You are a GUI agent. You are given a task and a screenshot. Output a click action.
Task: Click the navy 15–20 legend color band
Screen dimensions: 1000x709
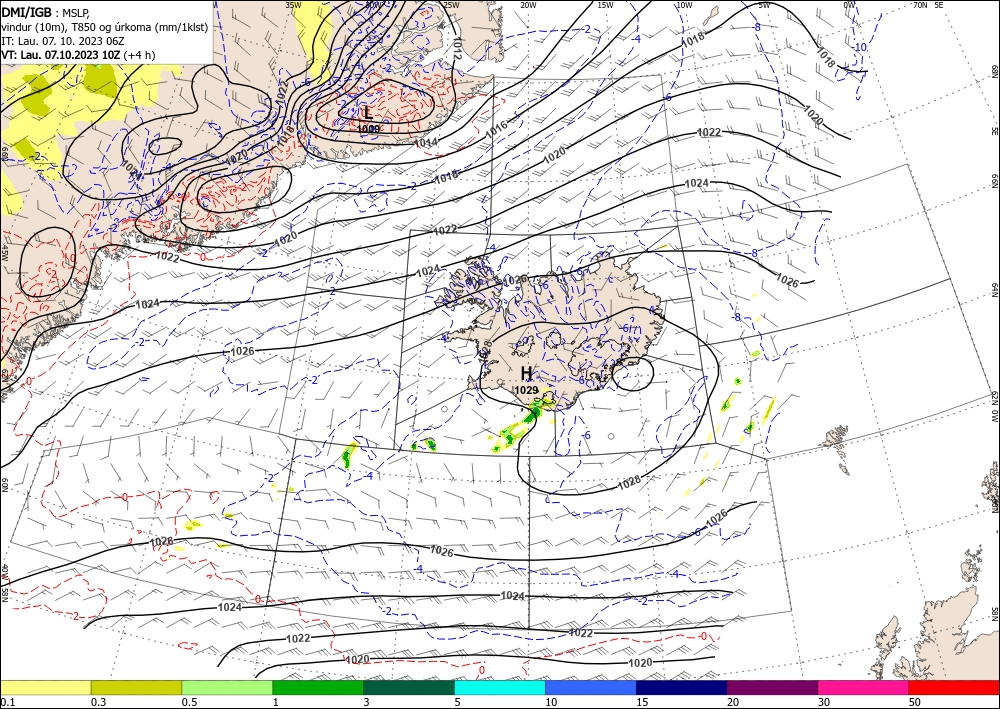[682, 687]
